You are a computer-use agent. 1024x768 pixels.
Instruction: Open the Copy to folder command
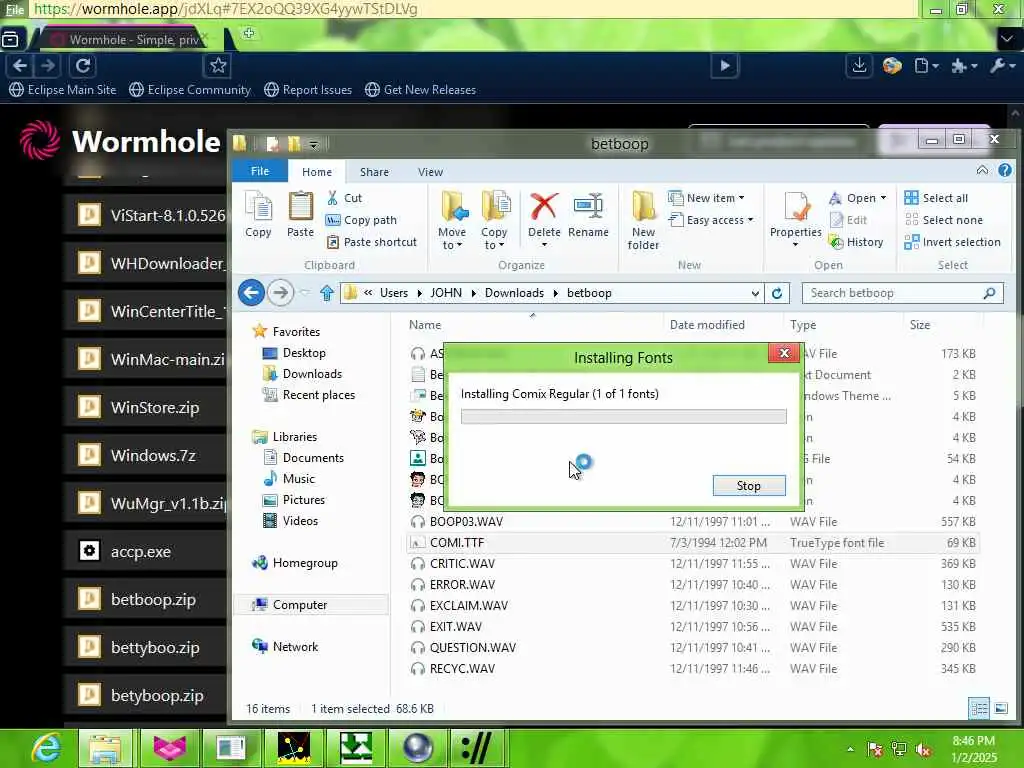coord(494,220)
